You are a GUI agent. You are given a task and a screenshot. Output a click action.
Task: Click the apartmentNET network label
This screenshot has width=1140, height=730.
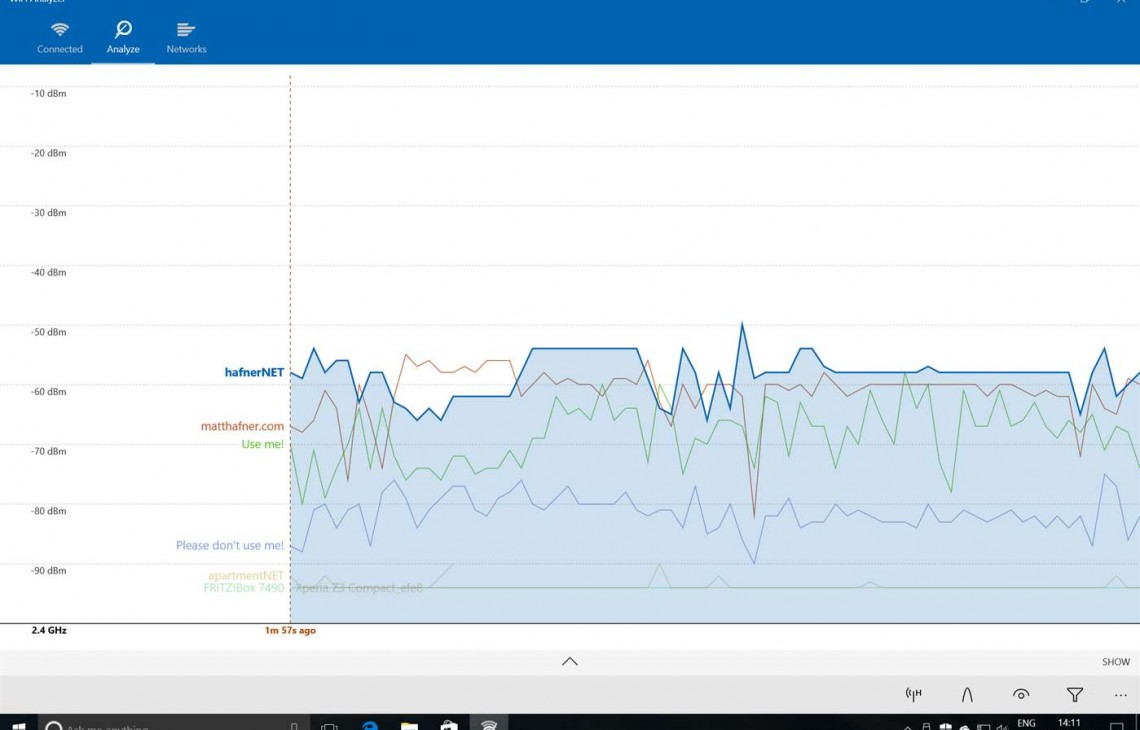(x=245, y=576)
